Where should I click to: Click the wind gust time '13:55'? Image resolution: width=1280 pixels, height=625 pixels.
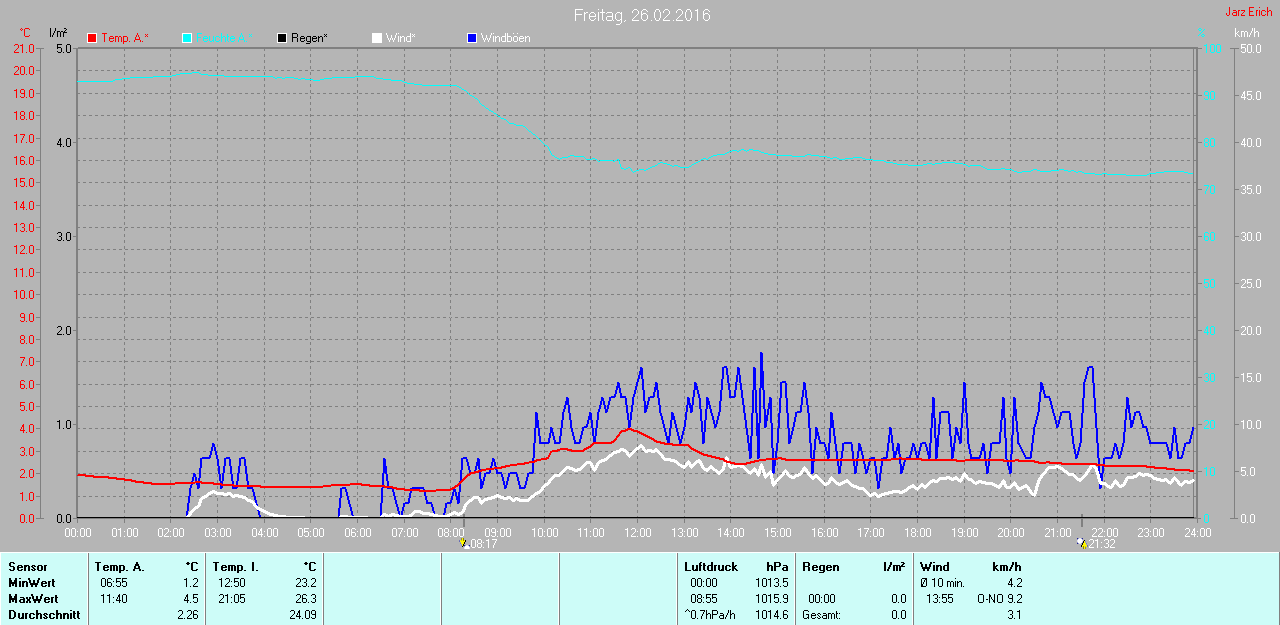[x=940, y=599]
